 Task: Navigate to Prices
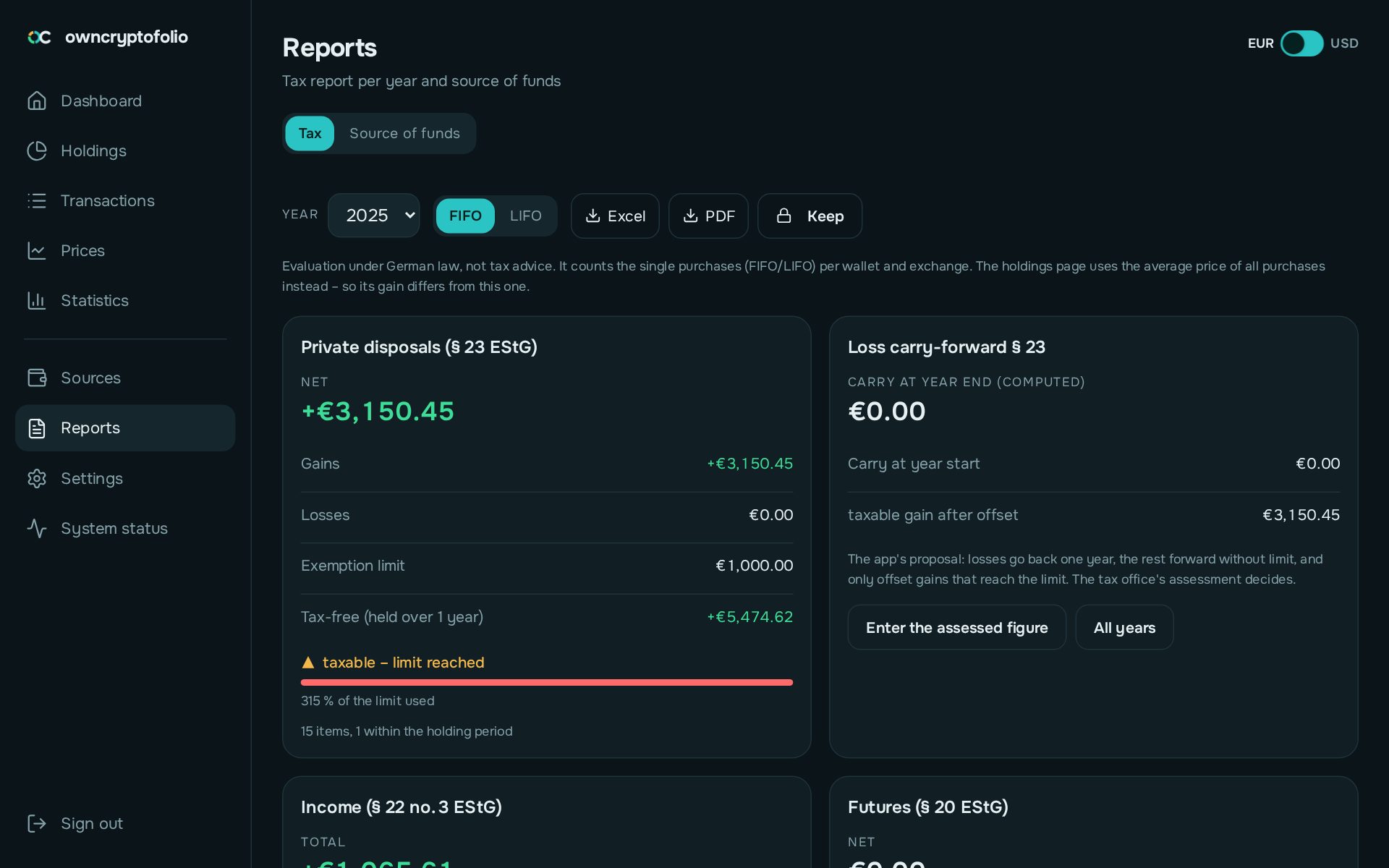125,250
